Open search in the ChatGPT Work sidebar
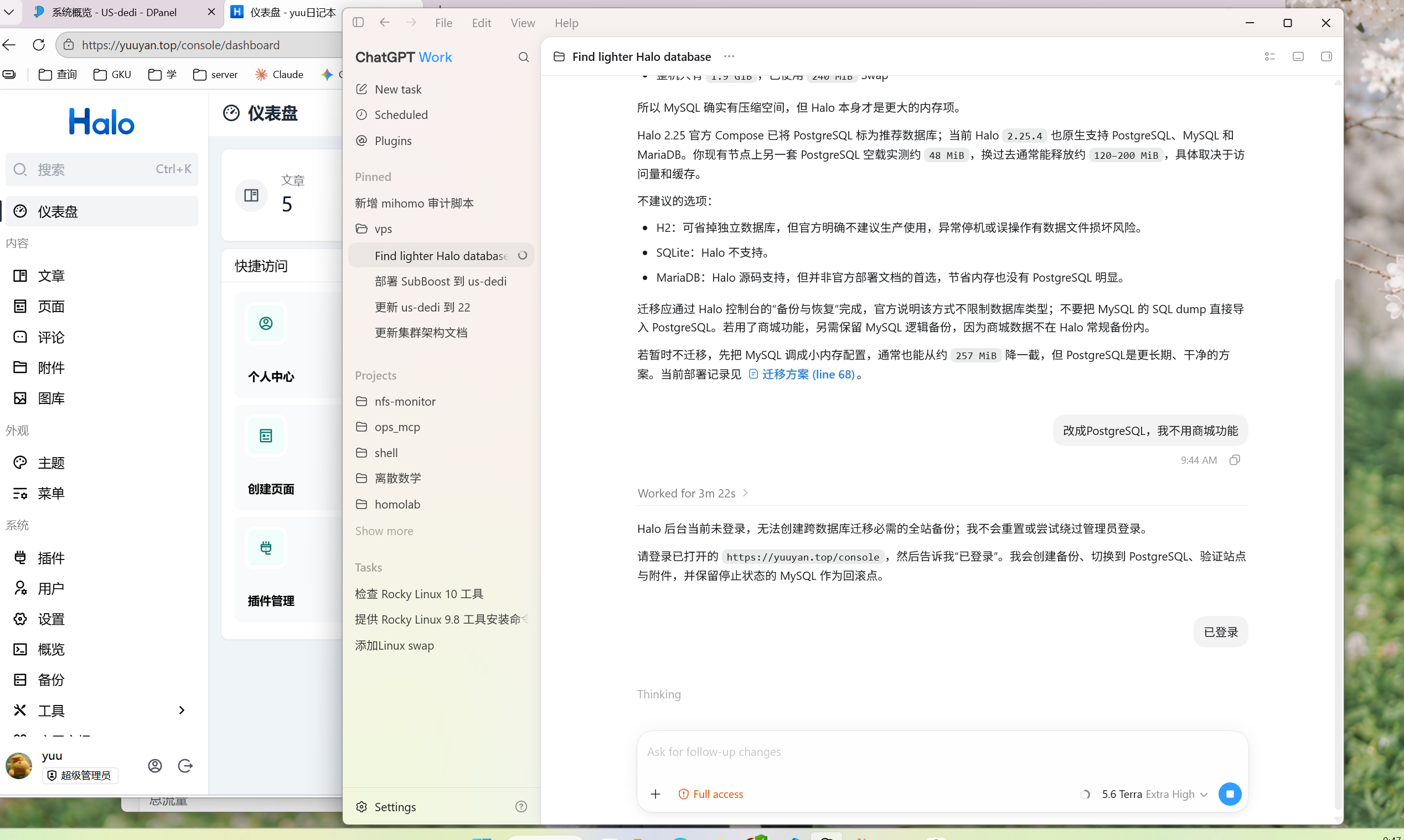This screenshot has width=1404, height=840. (x=524, y=57)
